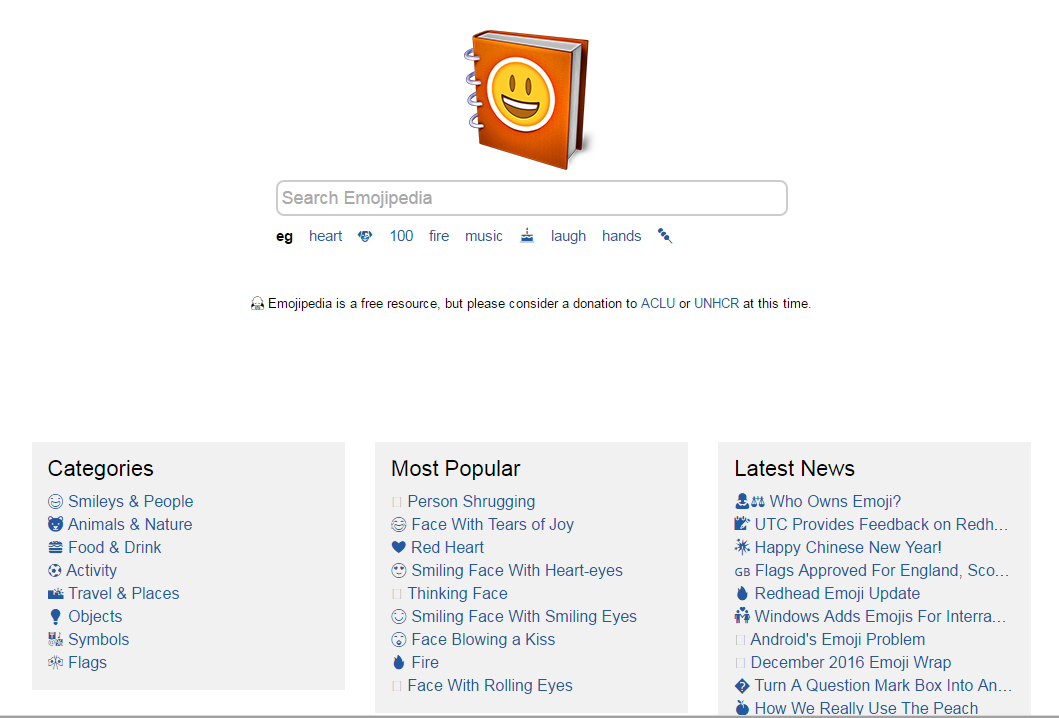Click the tears of joy emoji icon
The height and width of the screenshot is (718, 1059).
coord(399,525)
